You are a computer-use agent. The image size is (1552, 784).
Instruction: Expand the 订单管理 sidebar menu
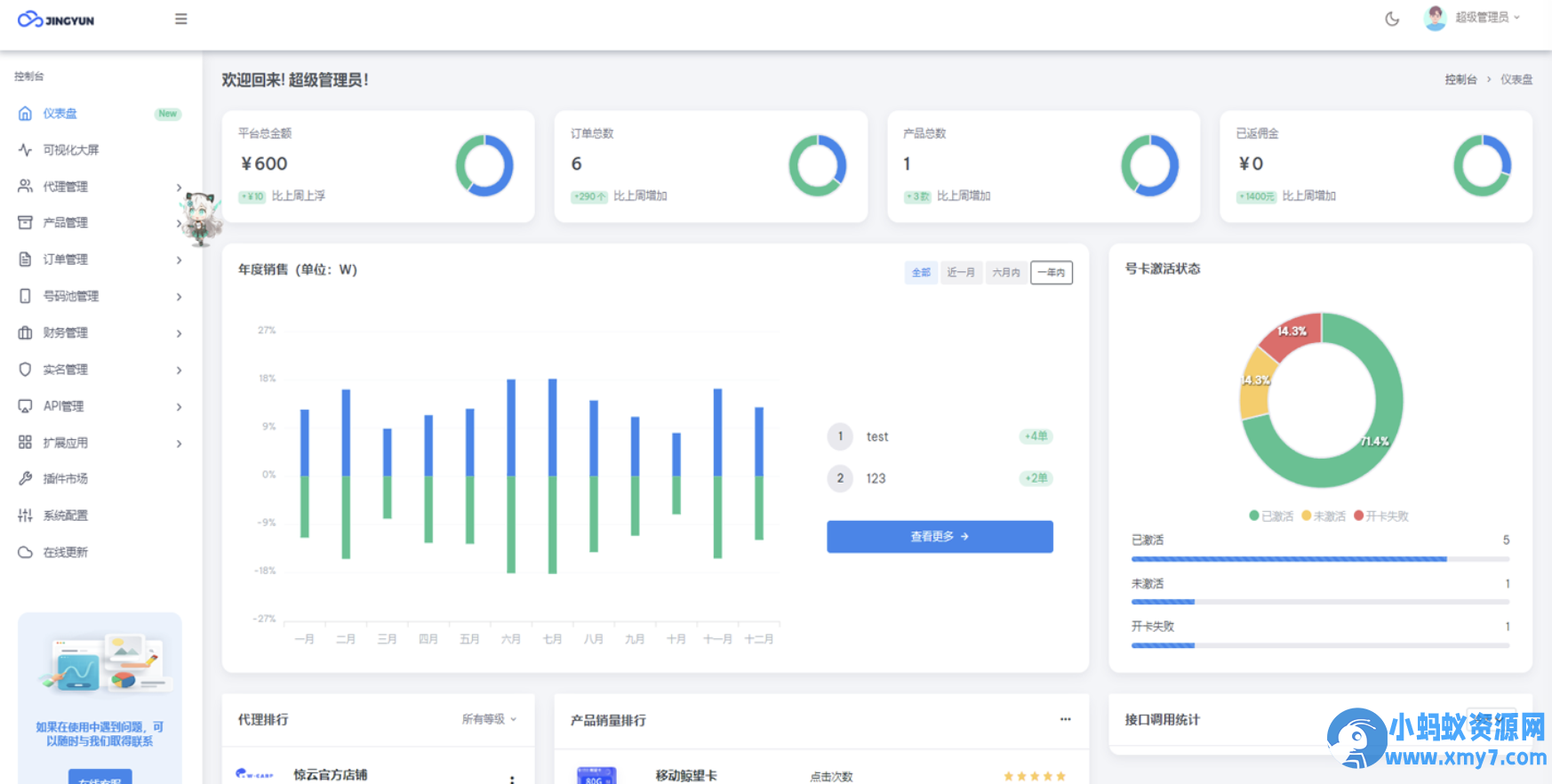pyautogui.click(x=179, y=260)
